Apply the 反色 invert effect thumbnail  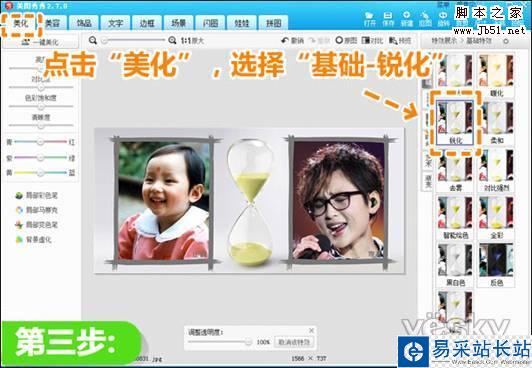point(496,265)
